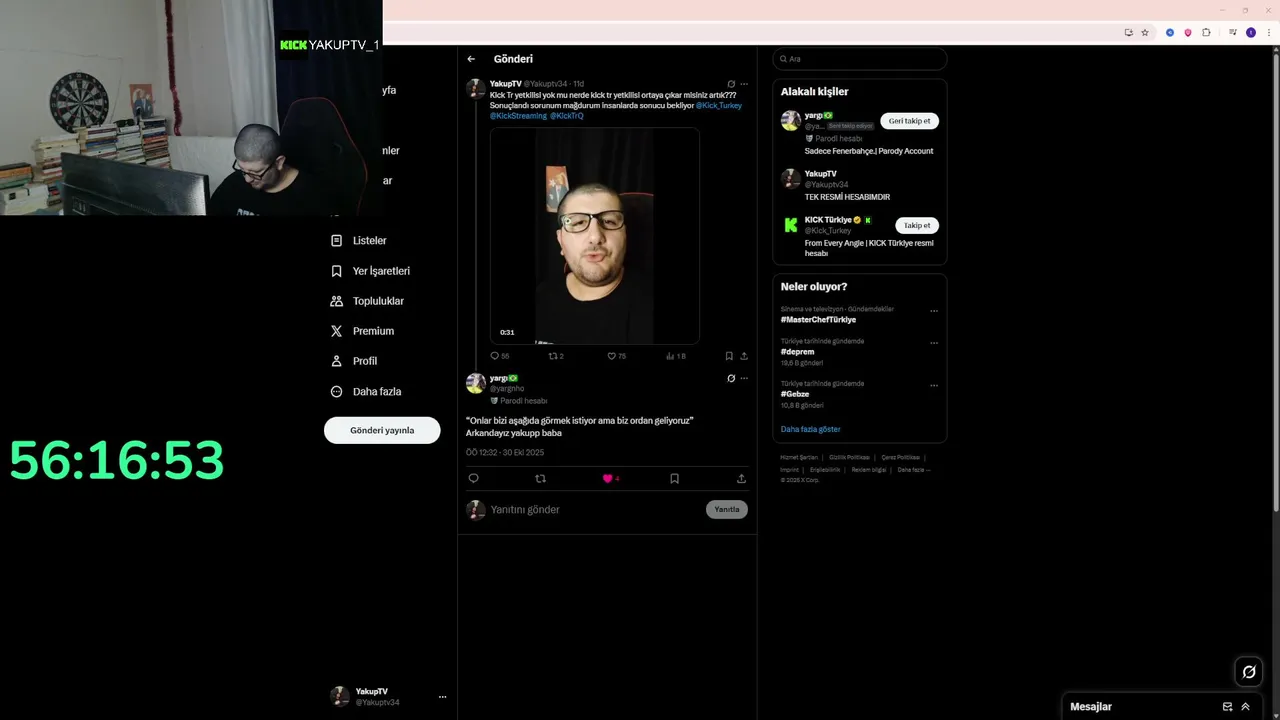Open Premium in the sidebar
The width and height of the screenshot is (1280, 720).
(x=362, y=331)
